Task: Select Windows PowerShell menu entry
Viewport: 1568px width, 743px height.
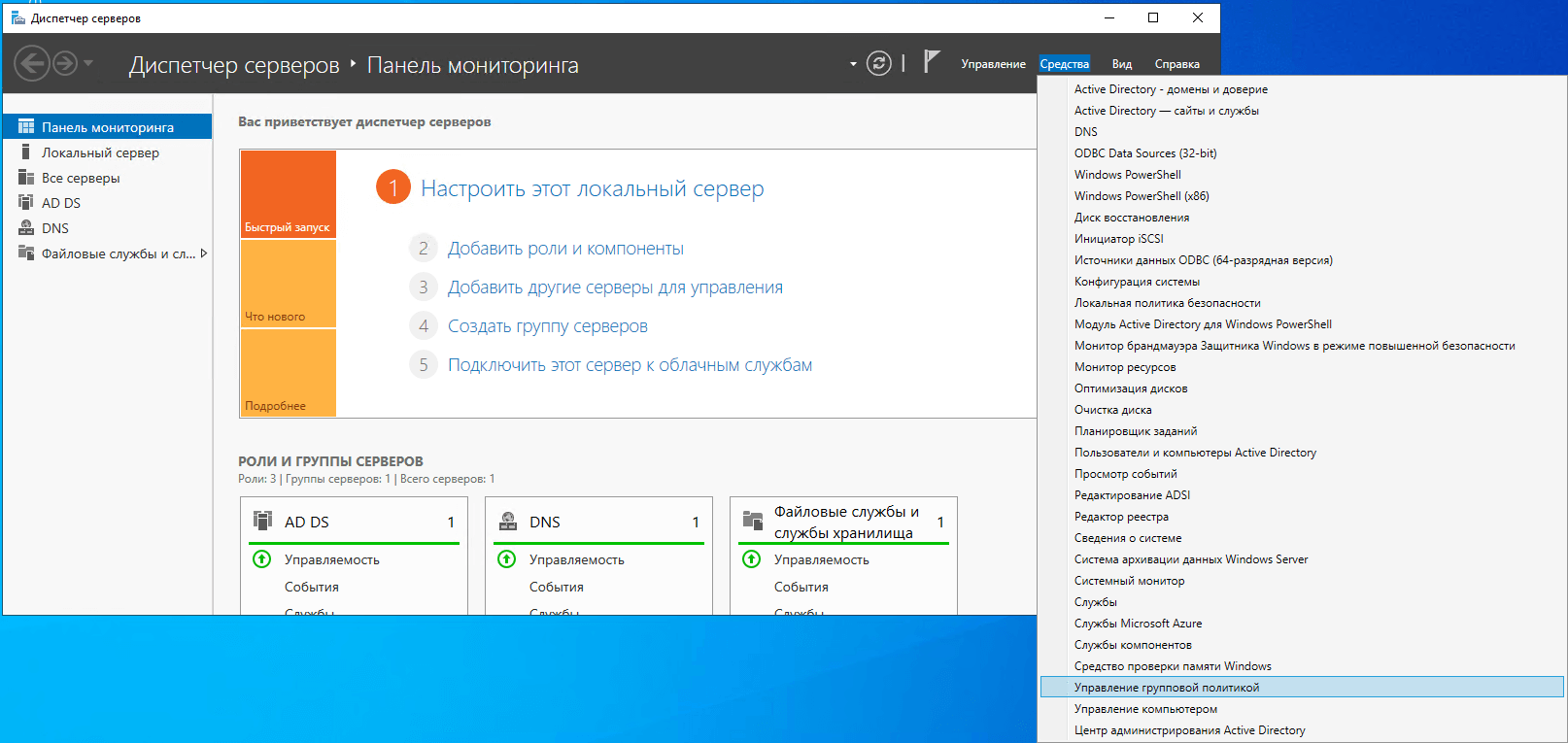Action: tap(1302, 175)
